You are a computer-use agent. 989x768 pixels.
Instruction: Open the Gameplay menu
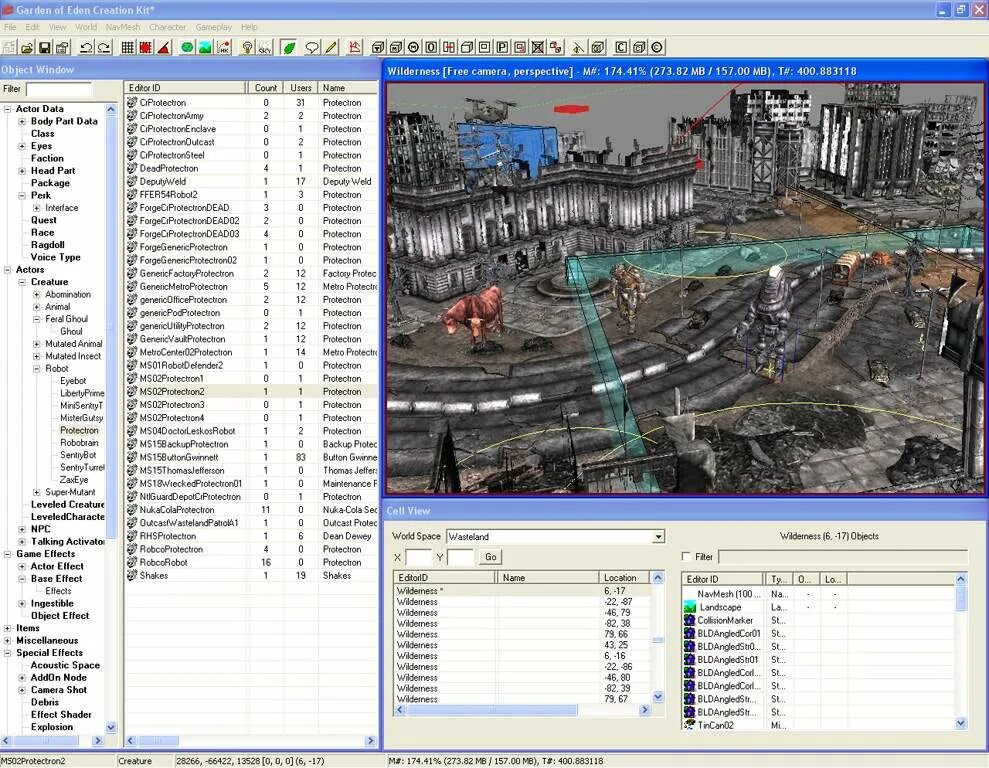(x=214, y=27)
